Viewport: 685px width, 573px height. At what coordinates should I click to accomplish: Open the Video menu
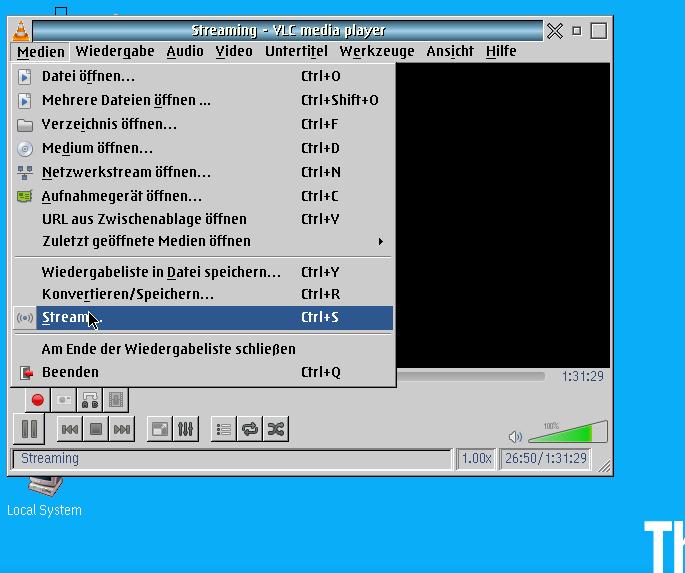click(234, 52)
